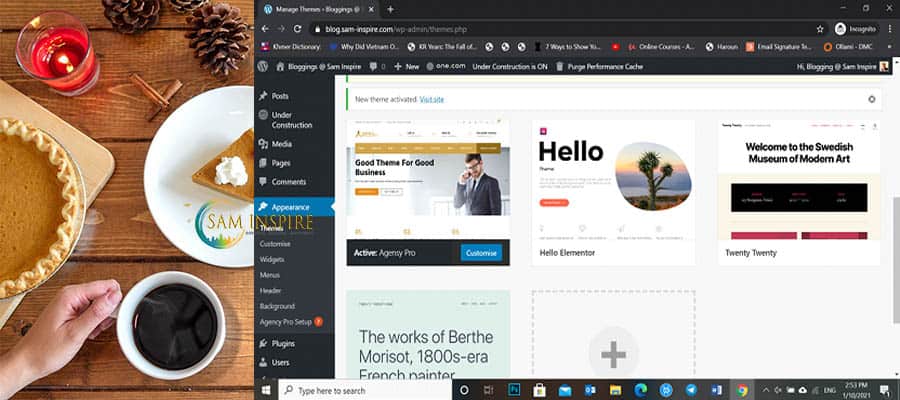Open Telegram from the taskbar
The height and width of the screenshot is (400, 900).
[x=691, y=390]
